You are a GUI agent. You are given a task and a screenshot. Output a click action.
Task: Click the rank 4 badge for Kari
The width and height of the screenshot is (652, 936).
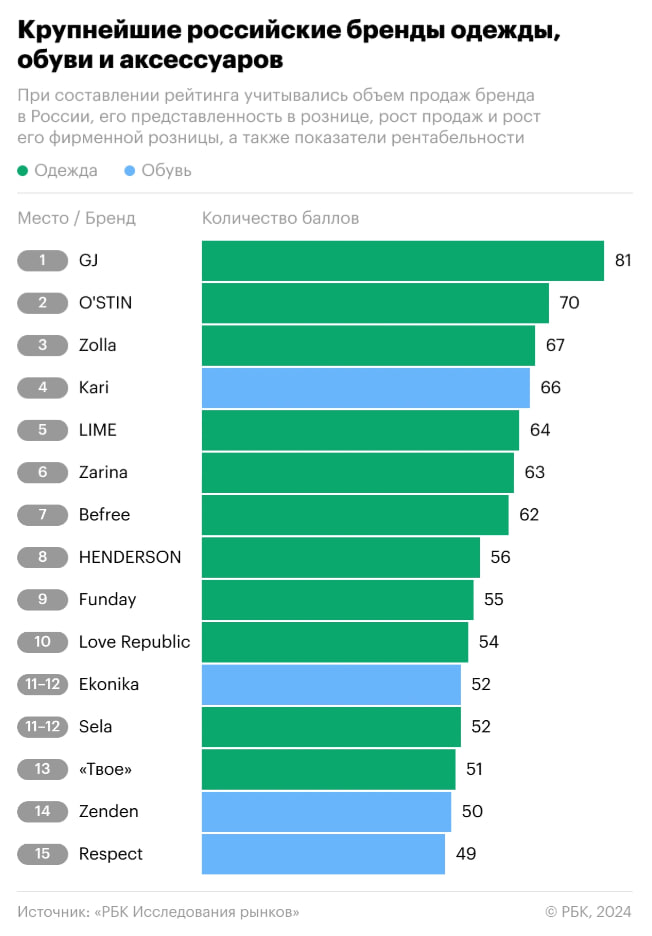coord(43,388)
